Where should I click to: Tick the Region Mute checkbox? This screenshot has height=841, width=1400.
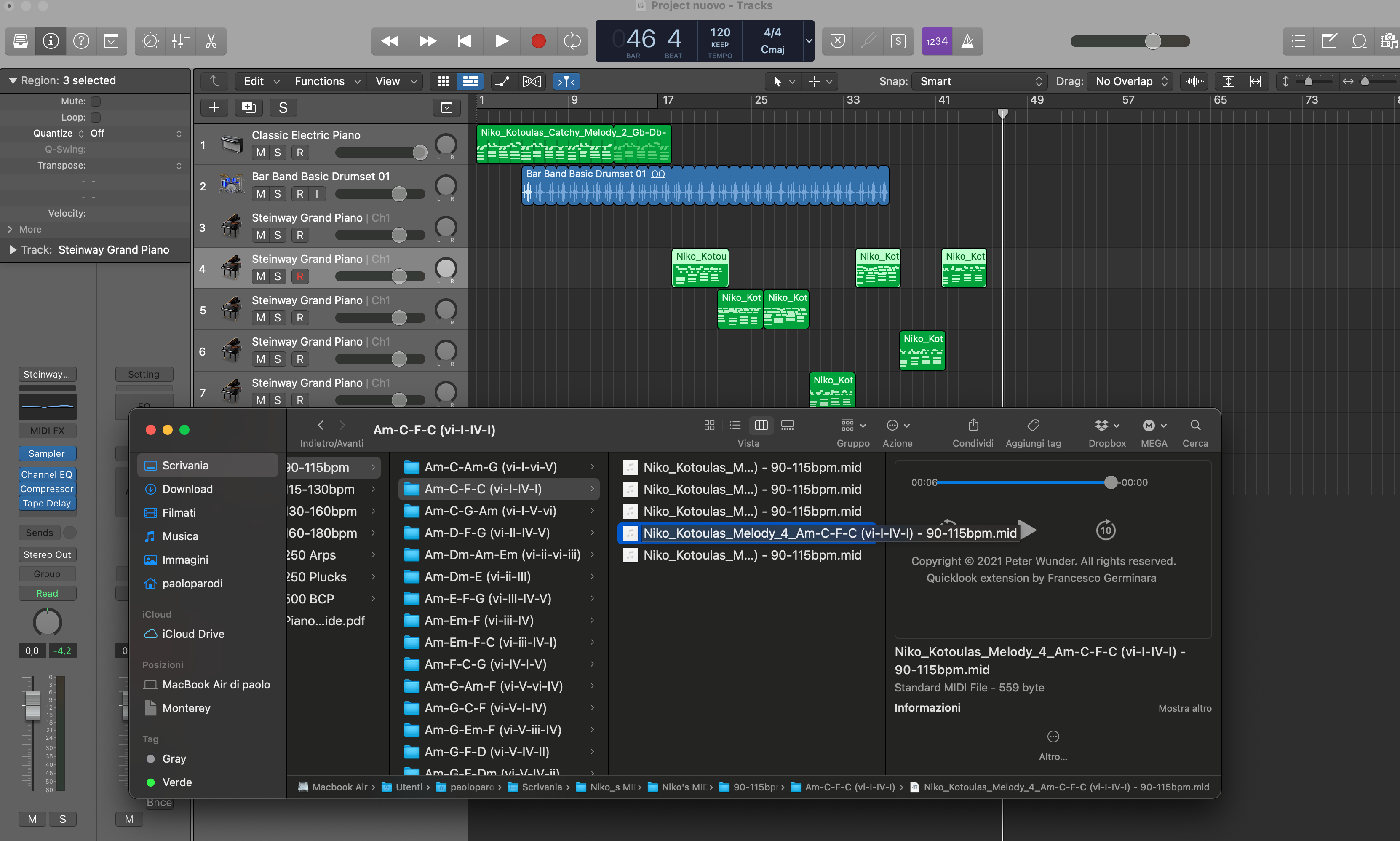click(96, 102)
